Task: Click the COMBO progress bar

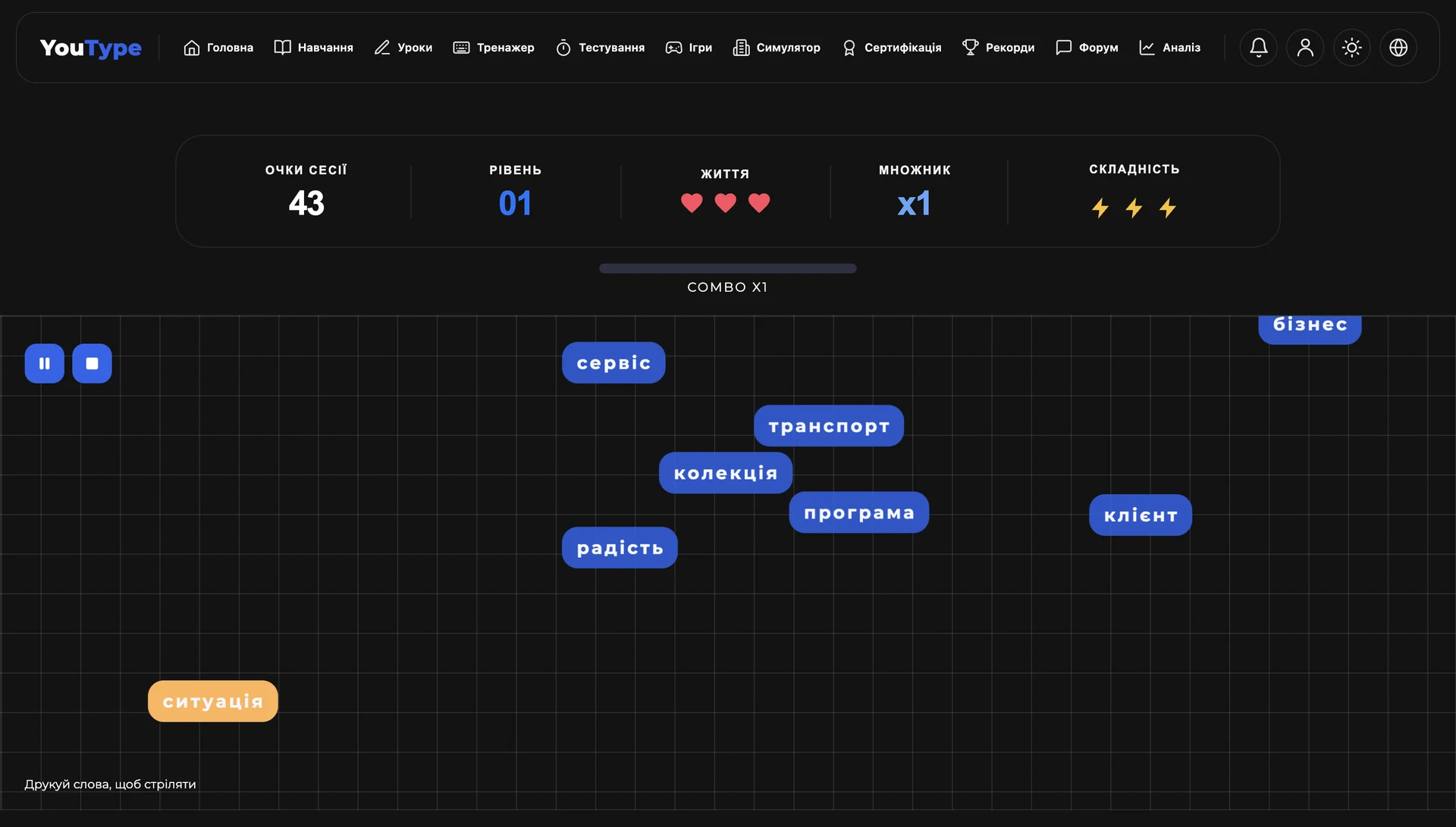Action: (x=728, y=268)
